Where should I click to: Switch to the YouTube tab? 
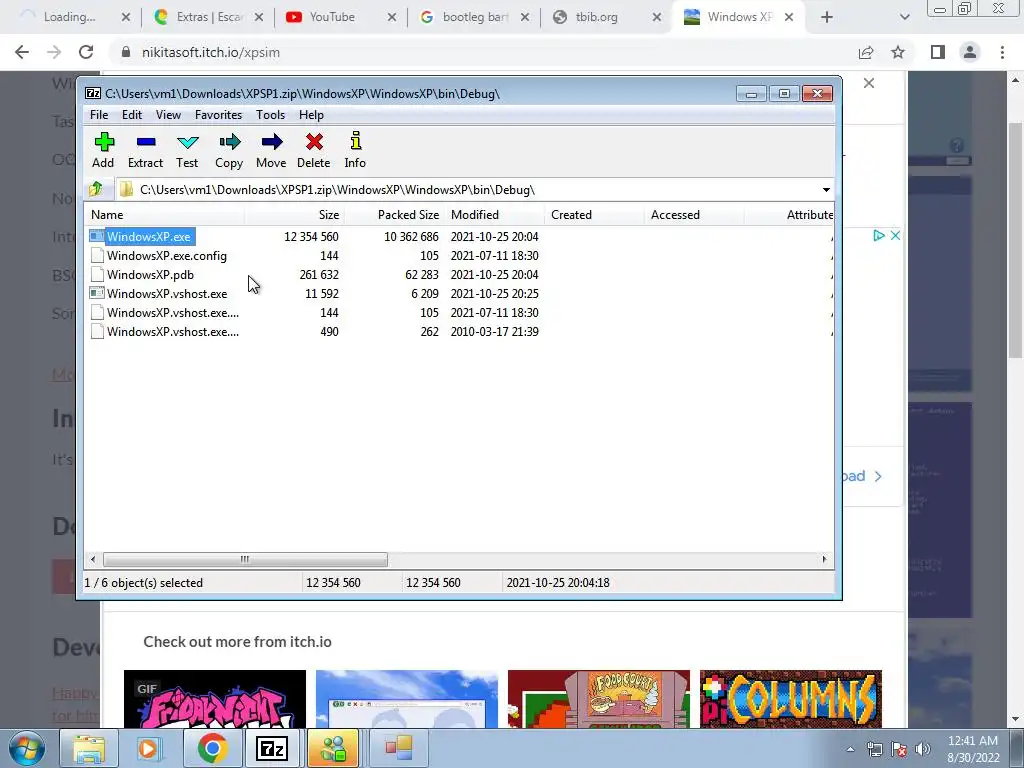click(x=340, y=17)
